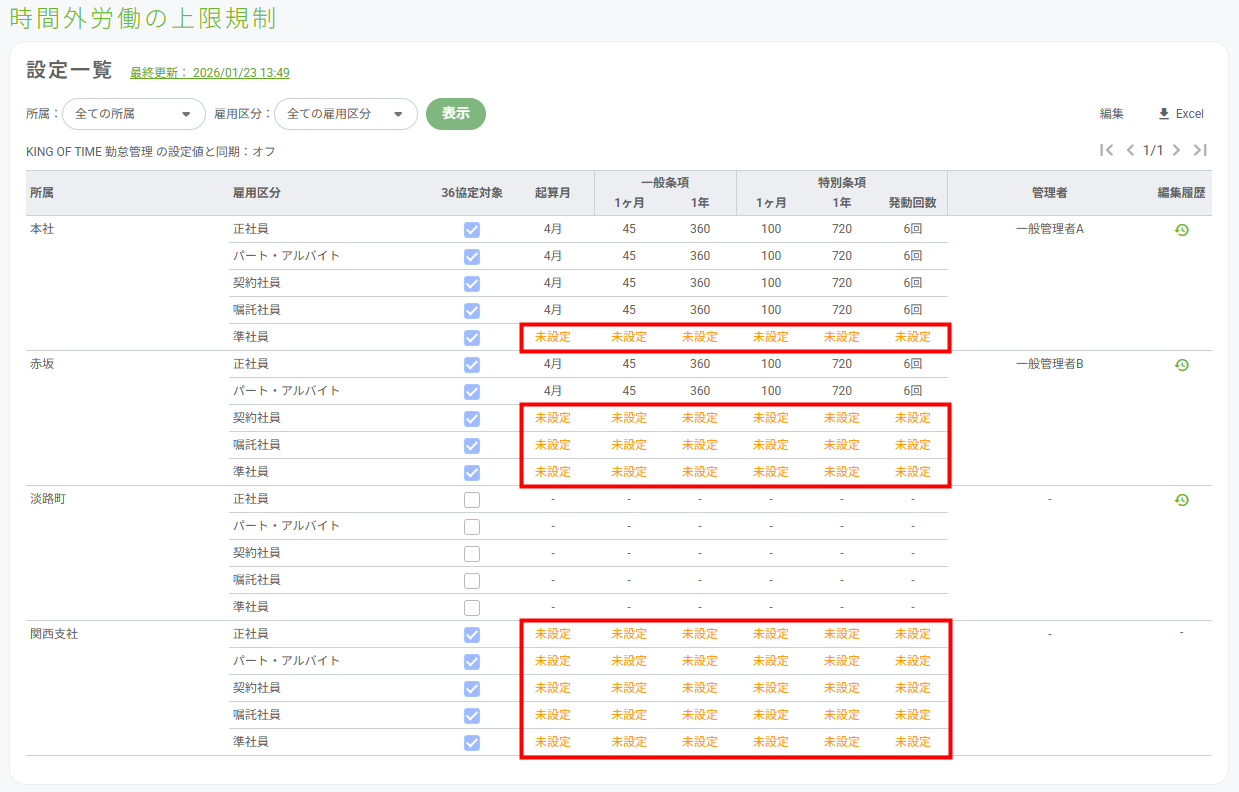Toggle 36協定対象 checkbox for 本社 契約社員
The width and height of the screenshot is (1239, 792).
[472, 284]
